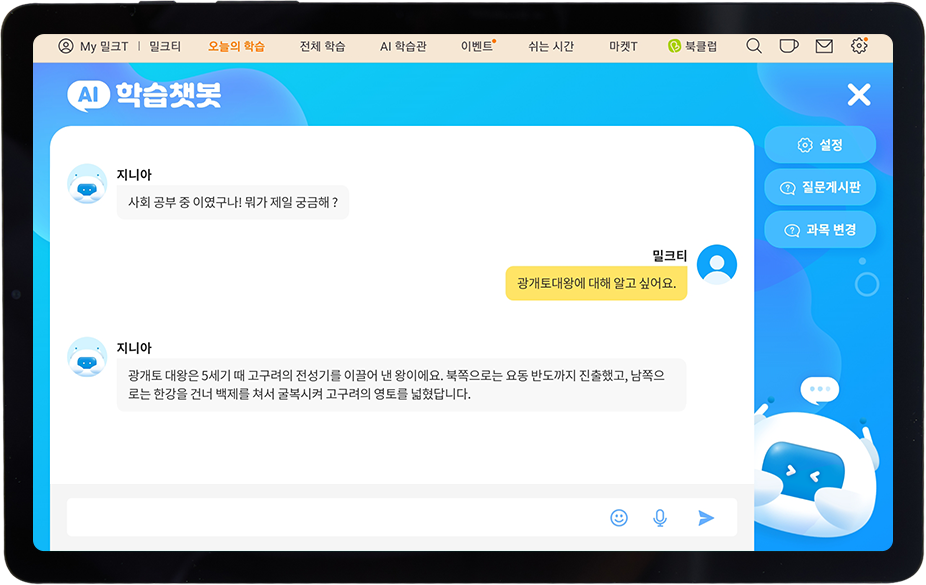
Task: Open AI 학습관 menu
Action: (x=403, y=46)
